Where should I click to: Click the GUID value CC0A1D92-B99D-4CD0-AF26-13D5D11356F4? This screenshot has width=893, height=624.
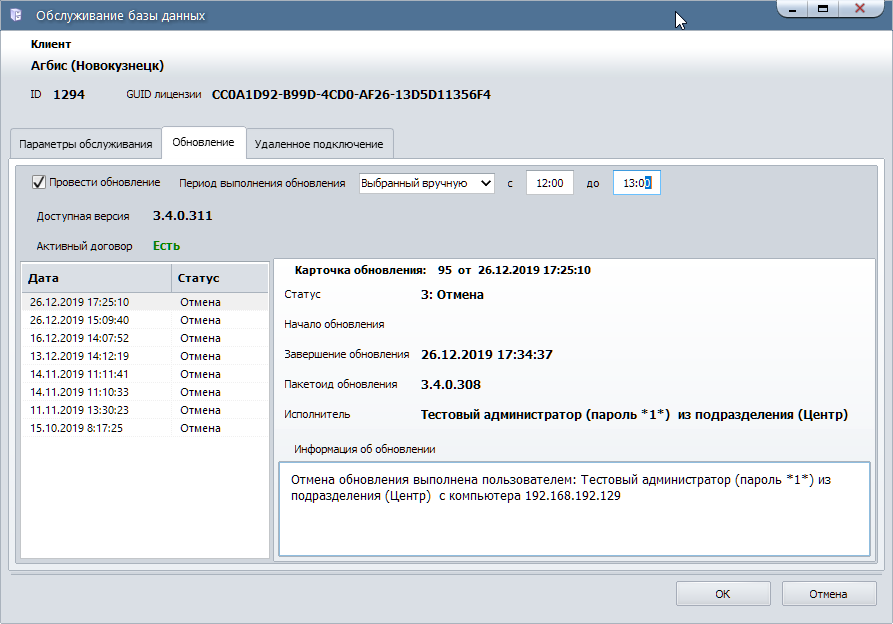[x=351, y=95]
